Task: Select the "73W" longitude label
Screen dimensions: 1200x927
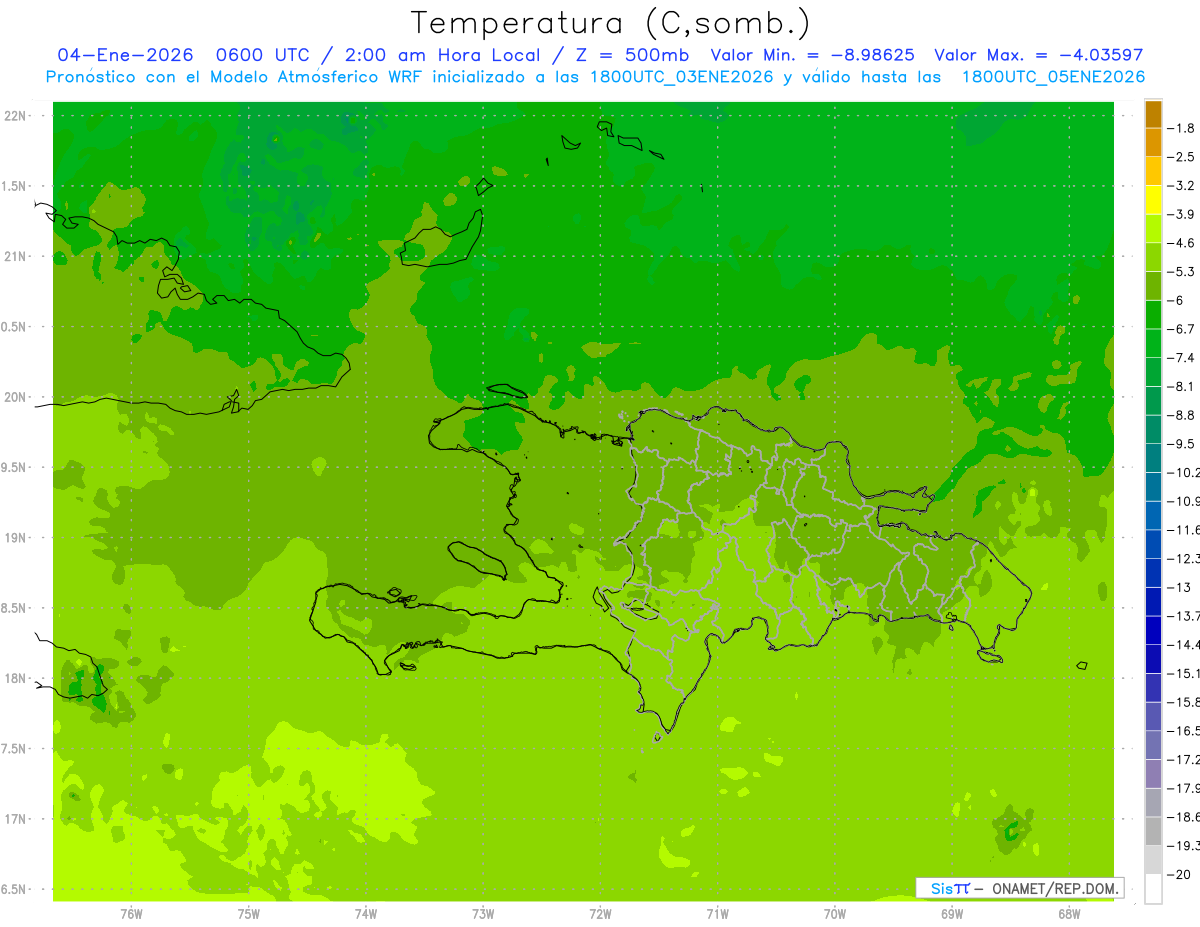Action: (x=483, y=914)
